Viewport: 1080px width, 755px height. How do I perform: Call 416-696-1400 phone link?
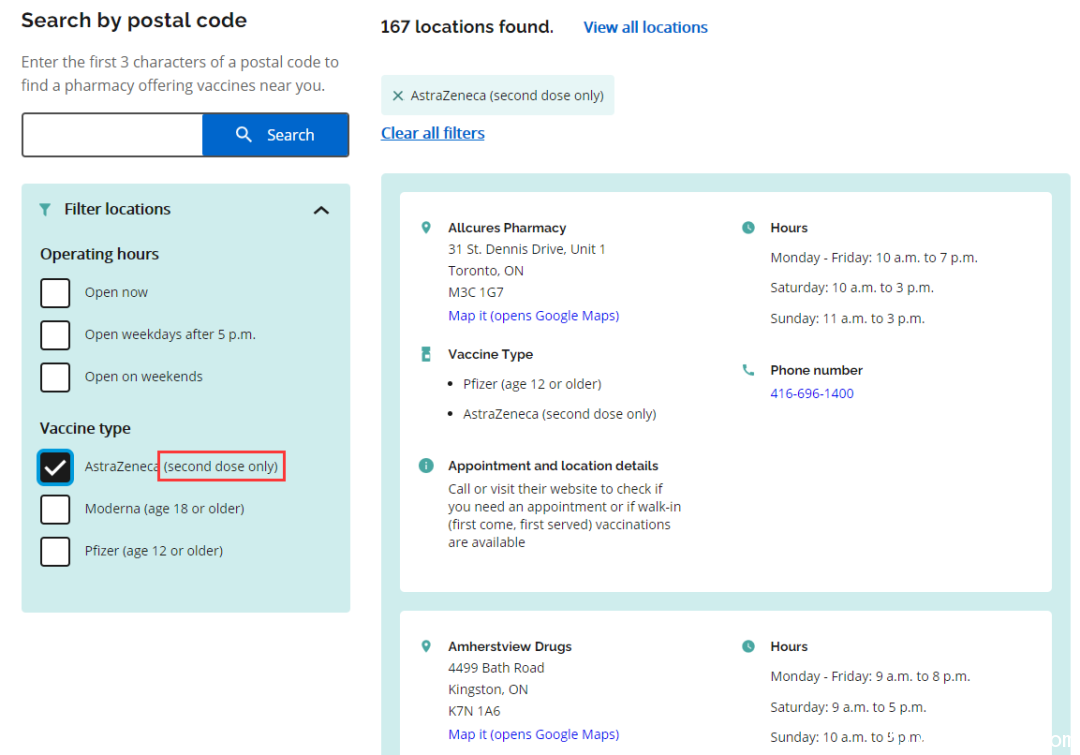(811, 393)
